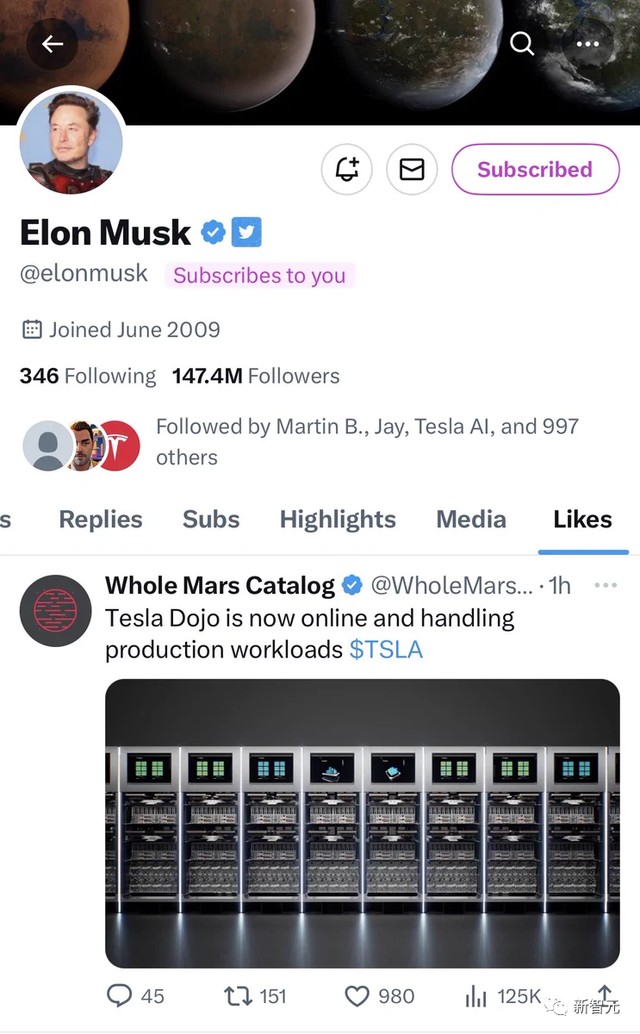View Elon Musk's profile picture
This screenshot has height=1034, width=640.
click(x=72, y=142)
